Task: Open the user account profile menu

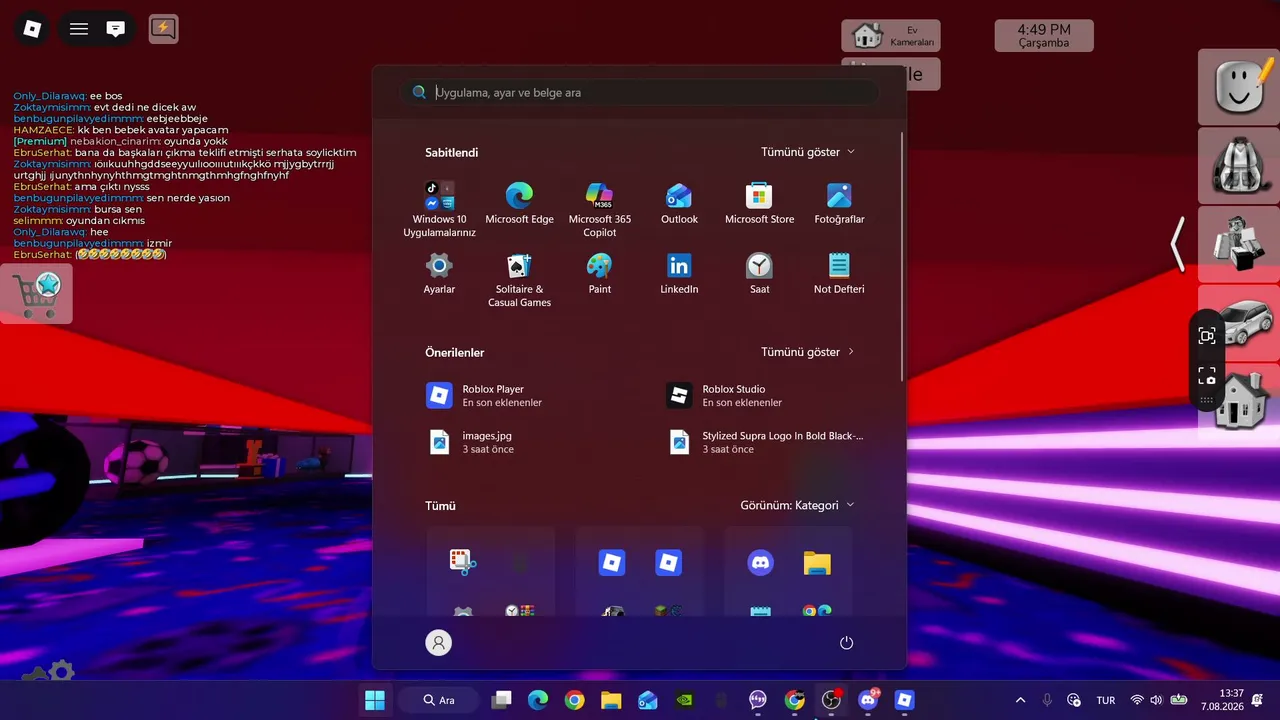Action: 439,643
